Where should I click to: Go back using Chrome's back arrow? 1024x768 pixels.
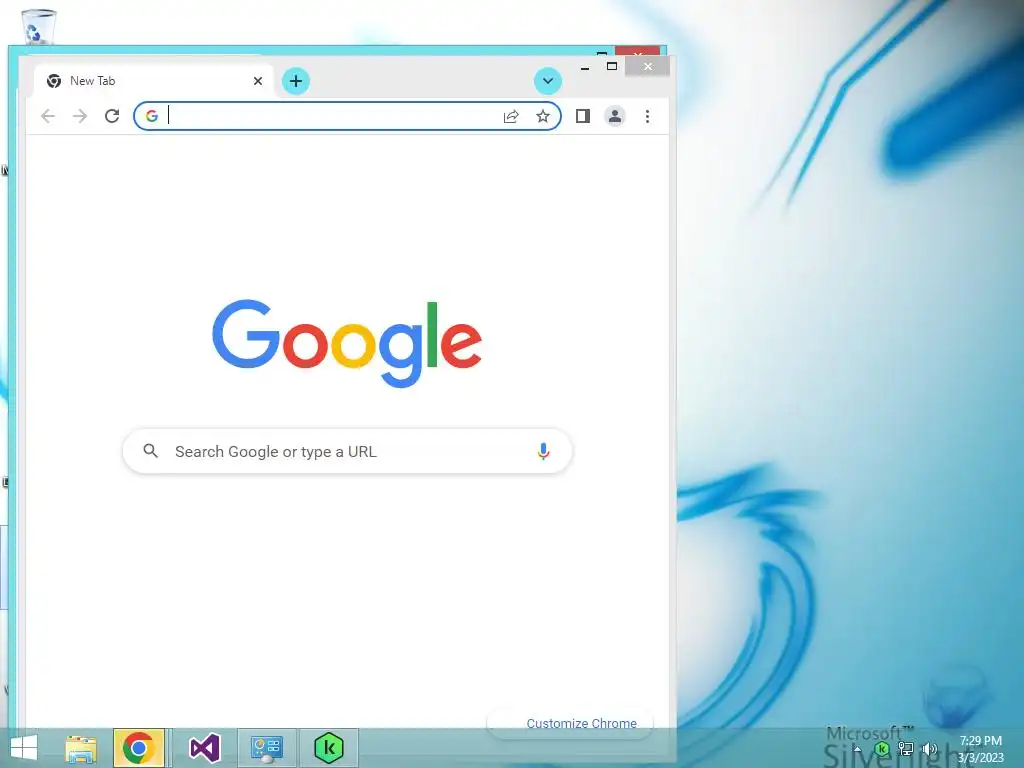point(48,116)
